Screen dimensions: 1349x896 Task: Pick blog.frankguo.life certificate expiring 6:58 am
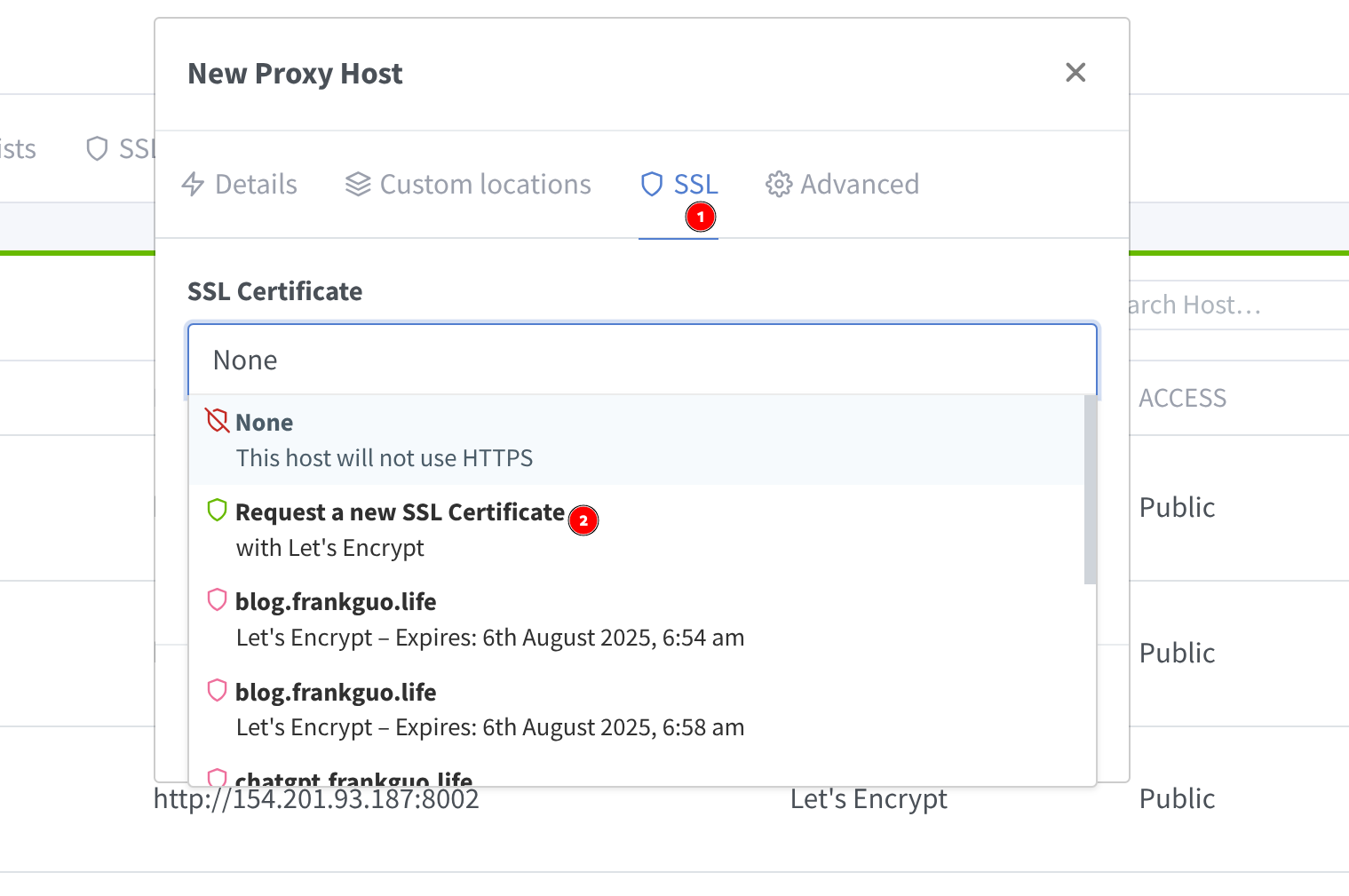pyautogui.click(x=488, y=709)
